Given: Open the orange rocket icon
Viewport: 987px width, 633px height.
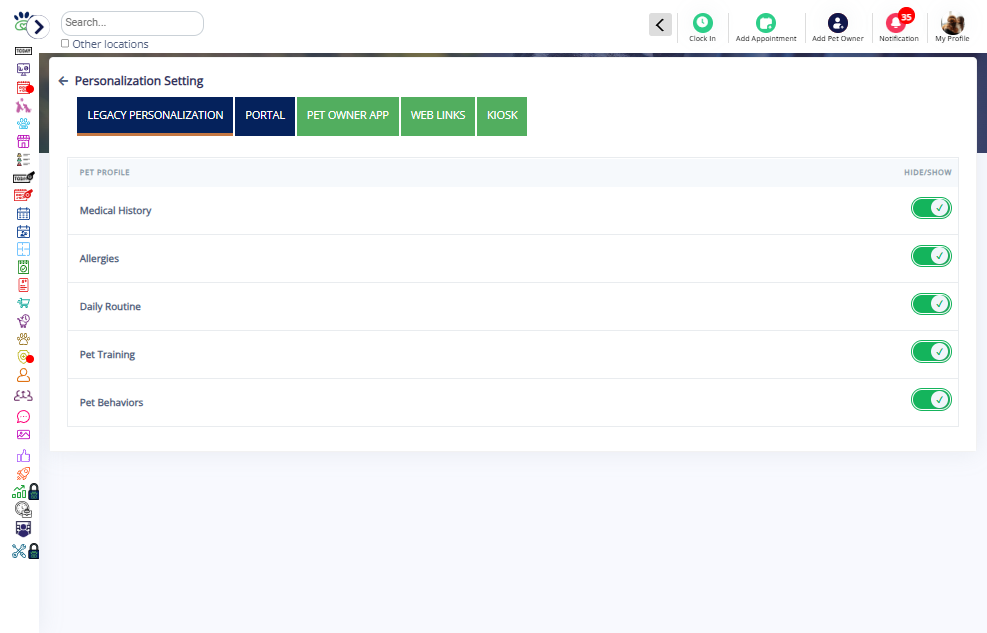Looking at the screenshot, I should tap(23, 474).
